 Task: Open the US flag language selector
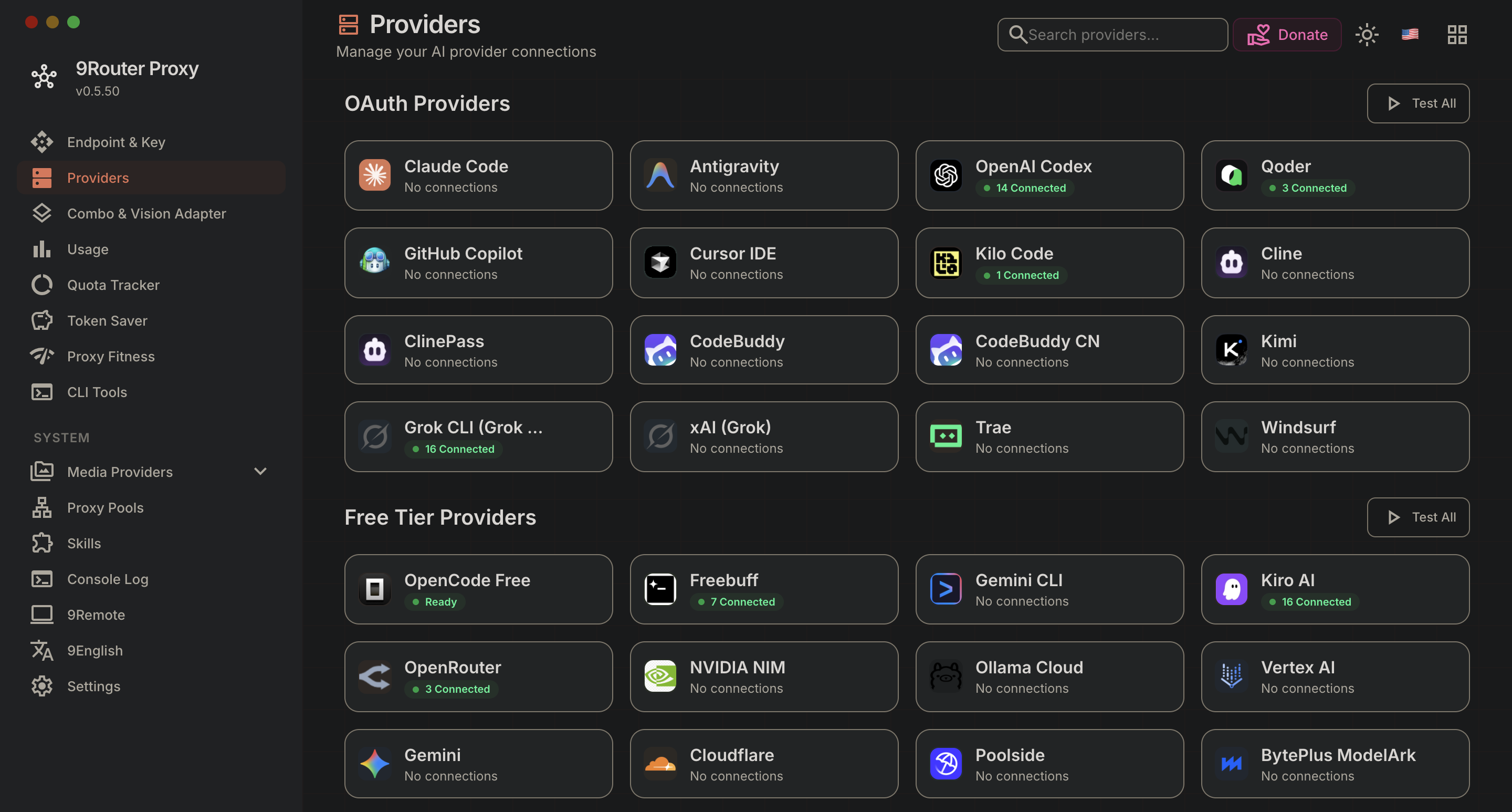1410,35
